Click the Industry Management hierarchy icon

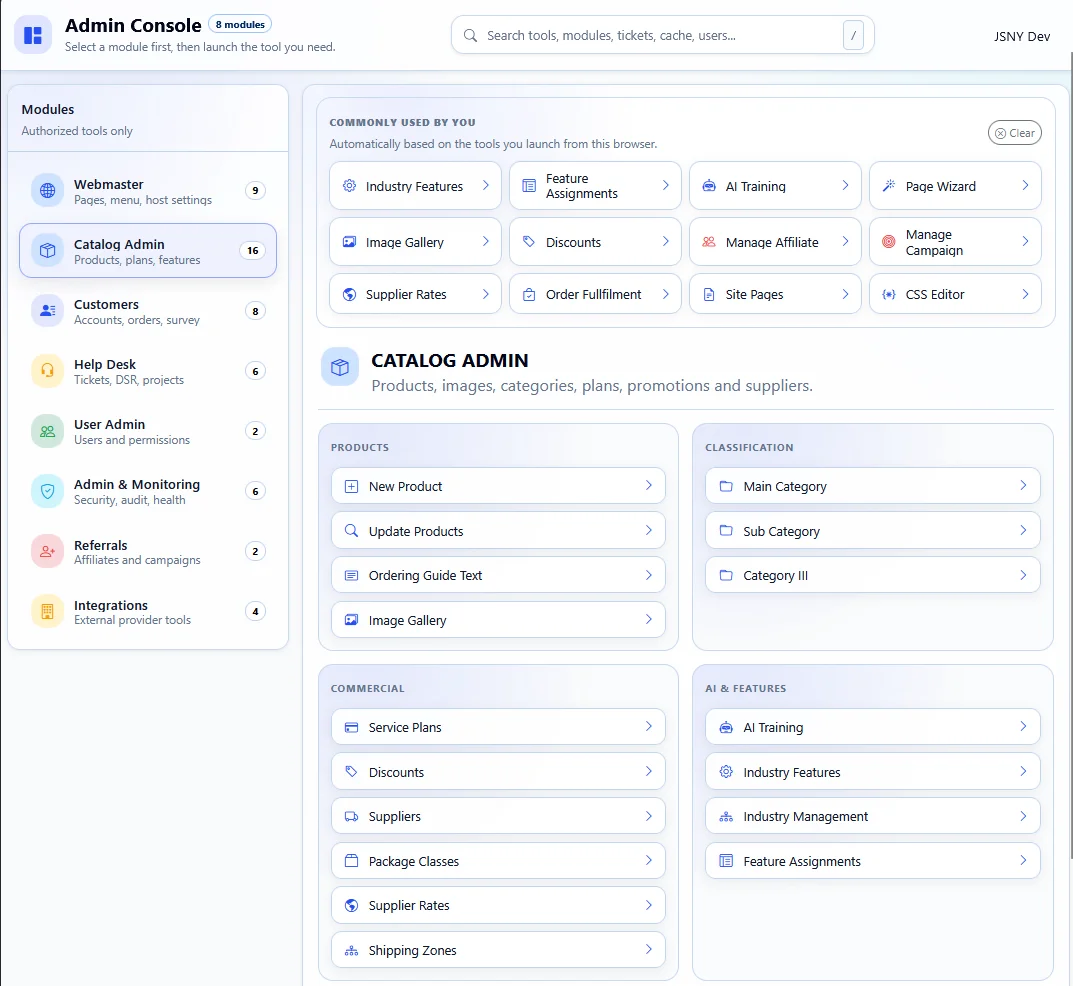[726, 816]
